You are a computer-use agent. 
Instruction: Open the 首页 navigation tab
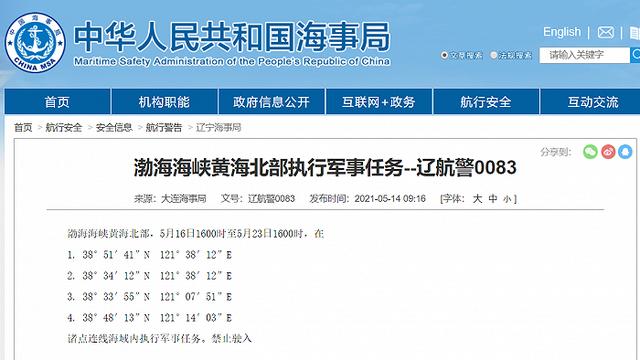pos(58,102)
